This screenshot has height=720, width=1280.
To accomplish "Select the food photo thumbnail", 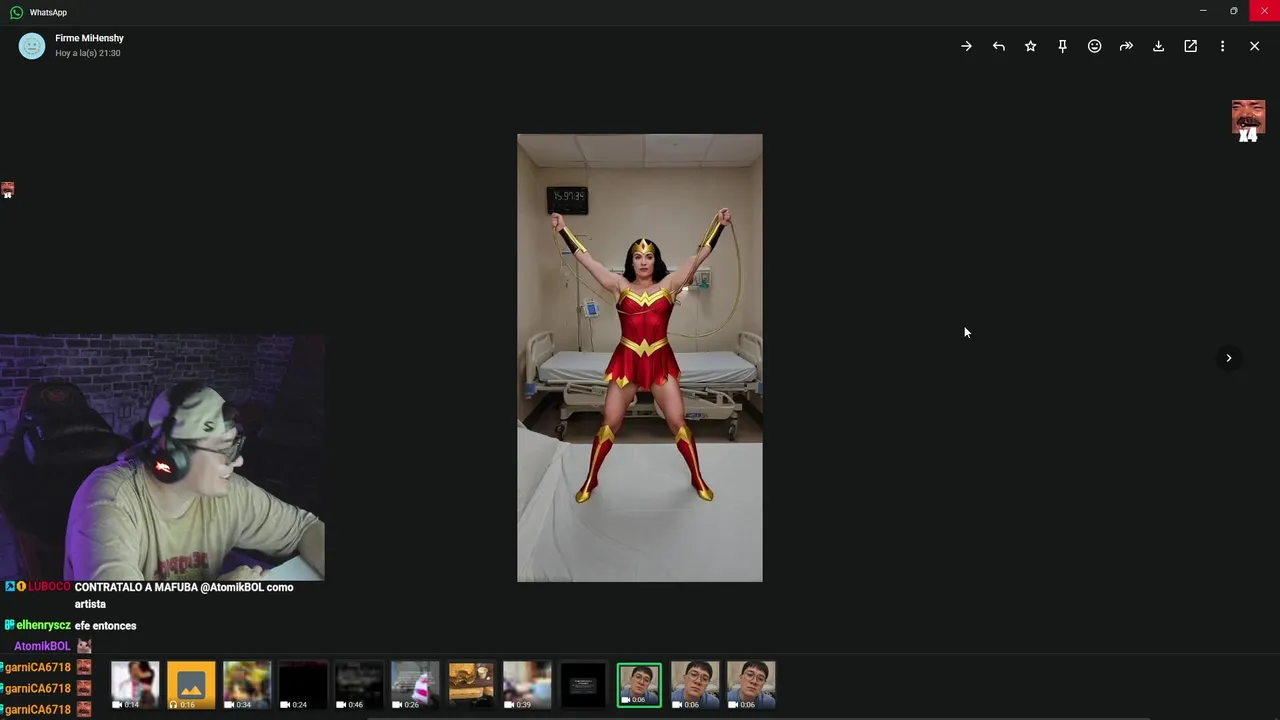I will [471, 685].
